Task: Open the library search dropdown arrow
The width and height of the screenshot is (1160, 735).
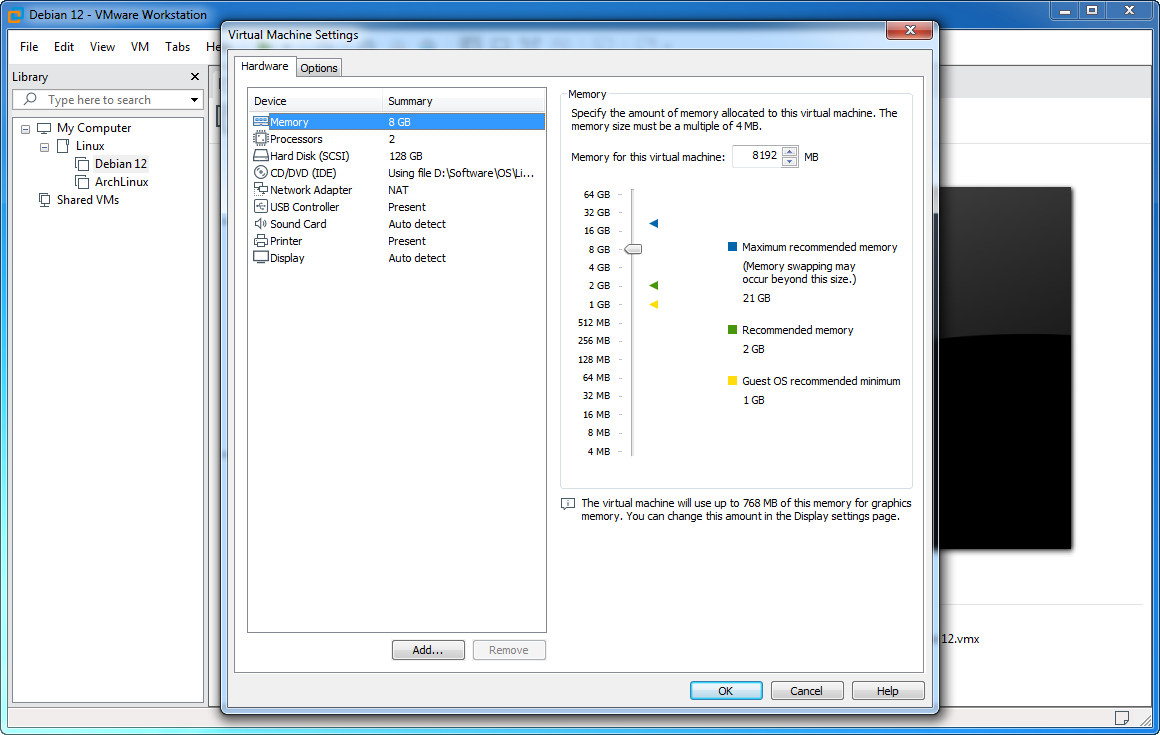Action: click(194, 100)
